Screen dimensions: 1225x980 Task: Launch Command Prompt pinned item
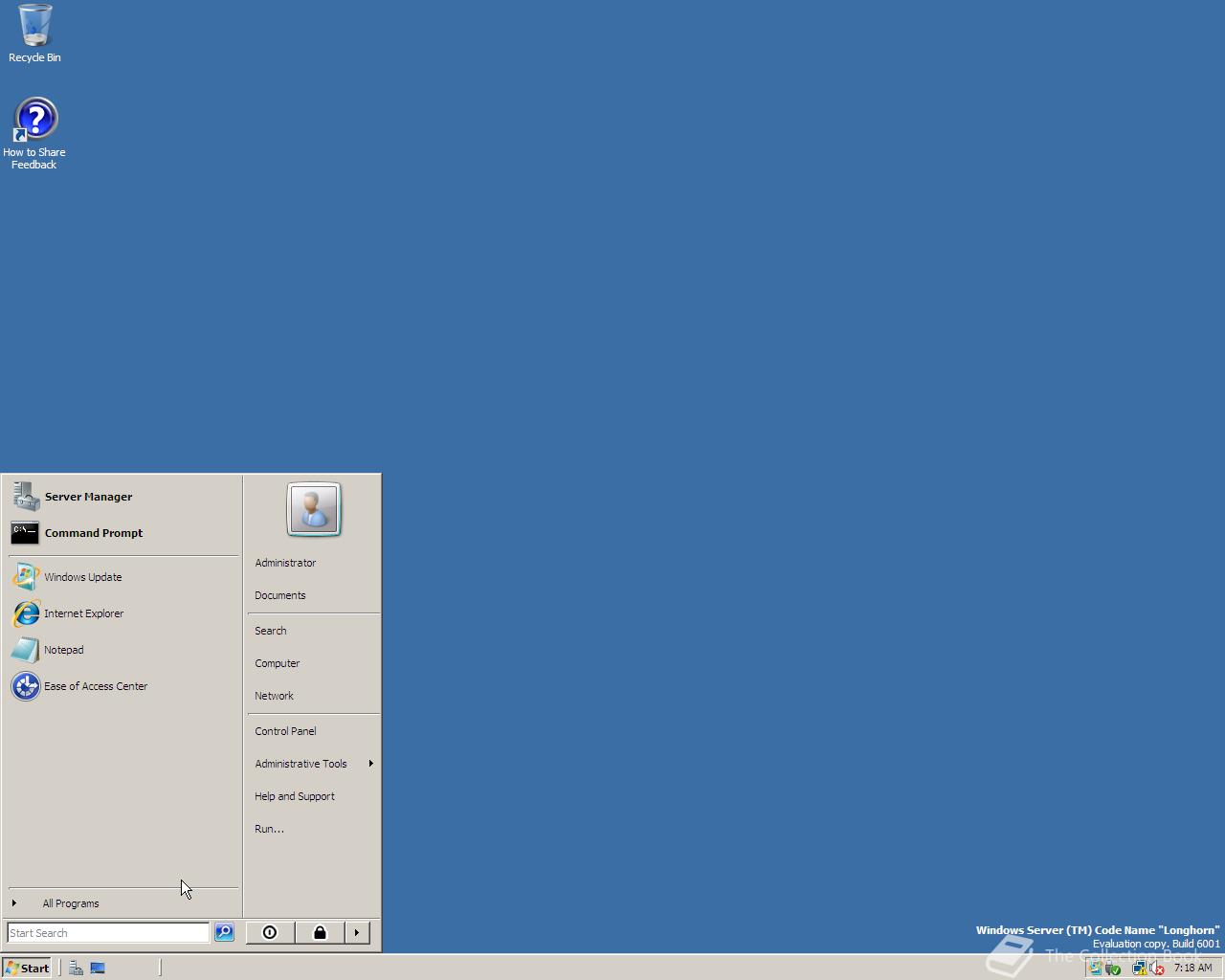[x=122, y=533]
